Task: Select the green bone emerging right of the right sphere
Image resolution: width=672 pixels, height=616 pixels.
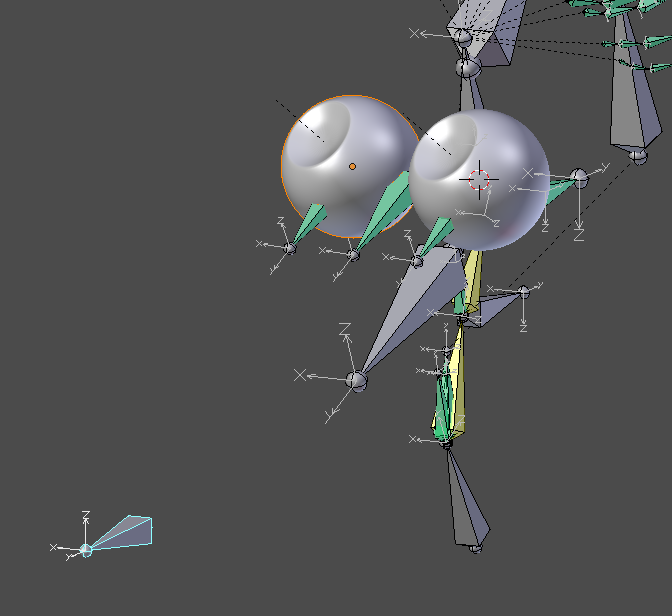Action: (559, 191)
